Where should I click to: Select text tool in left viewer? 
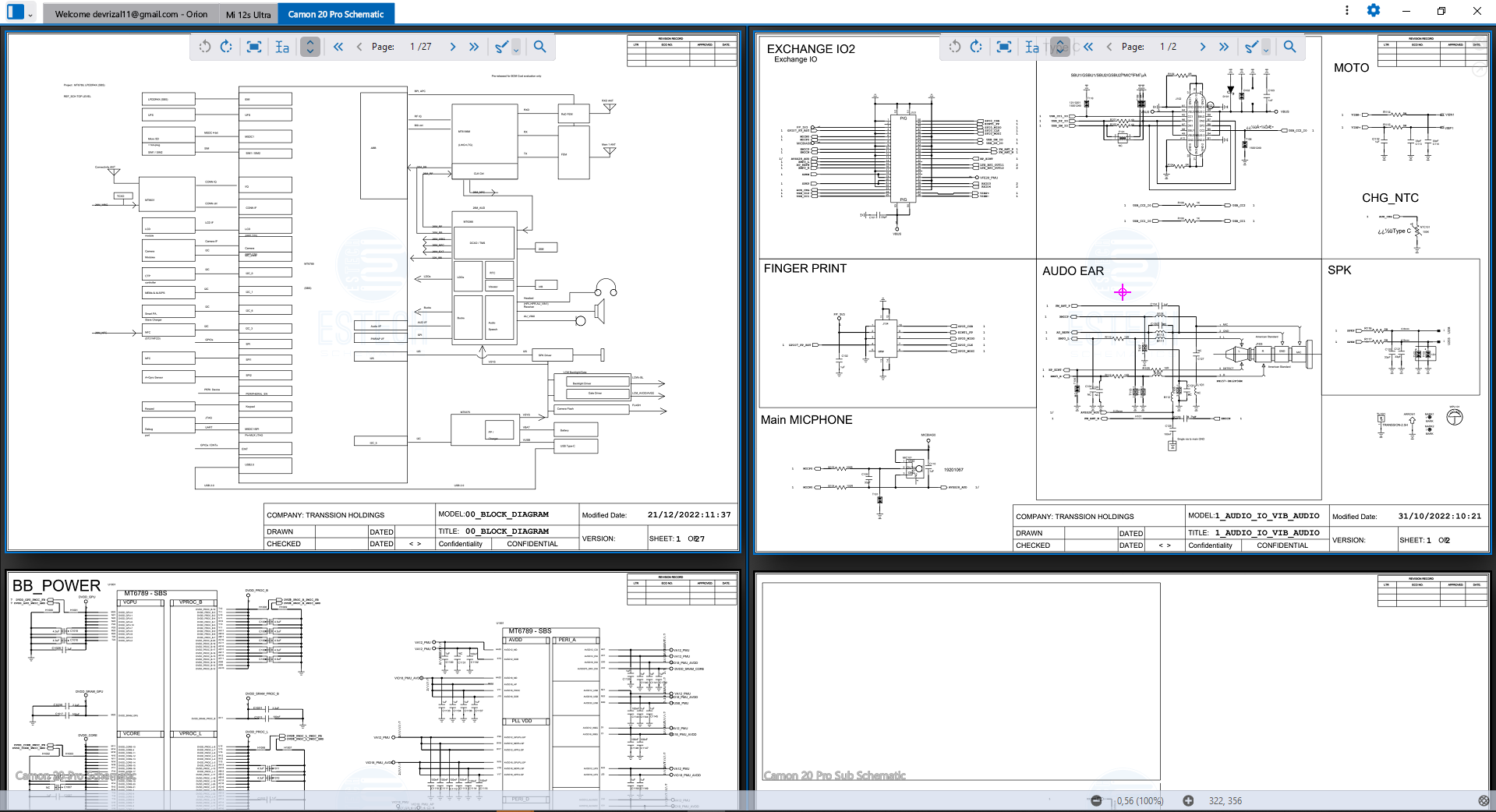[282, 47]
